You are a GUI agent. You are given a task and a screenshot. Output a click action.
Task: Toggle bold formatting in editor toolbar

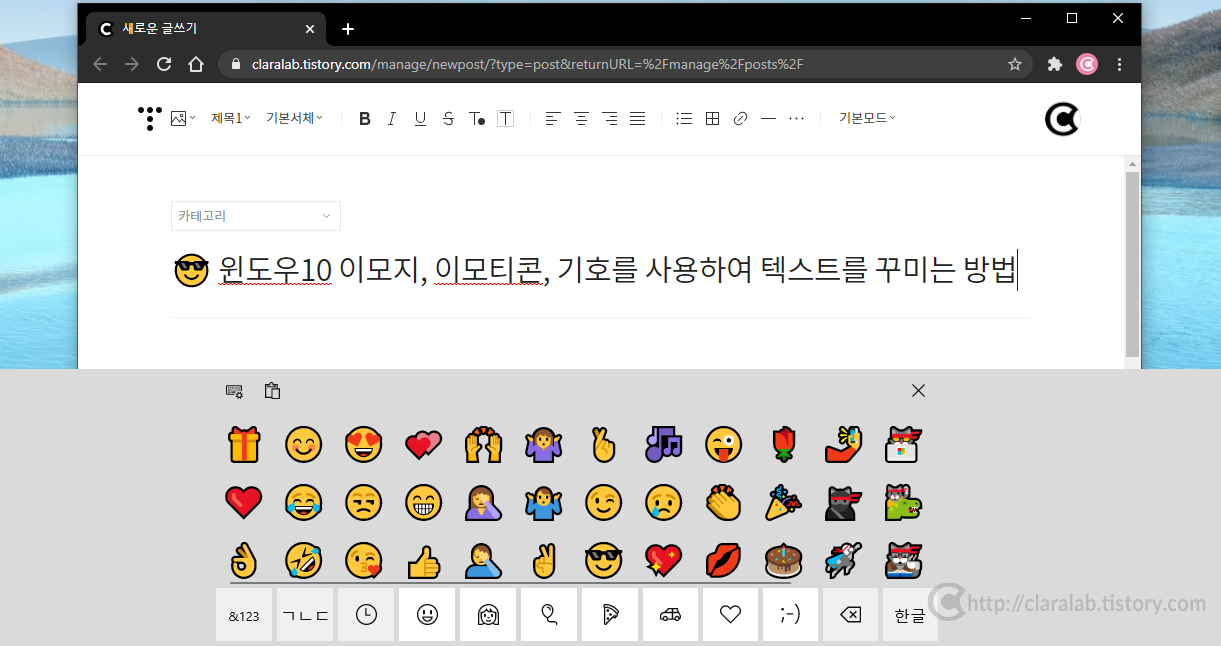[x=365, y=119]
